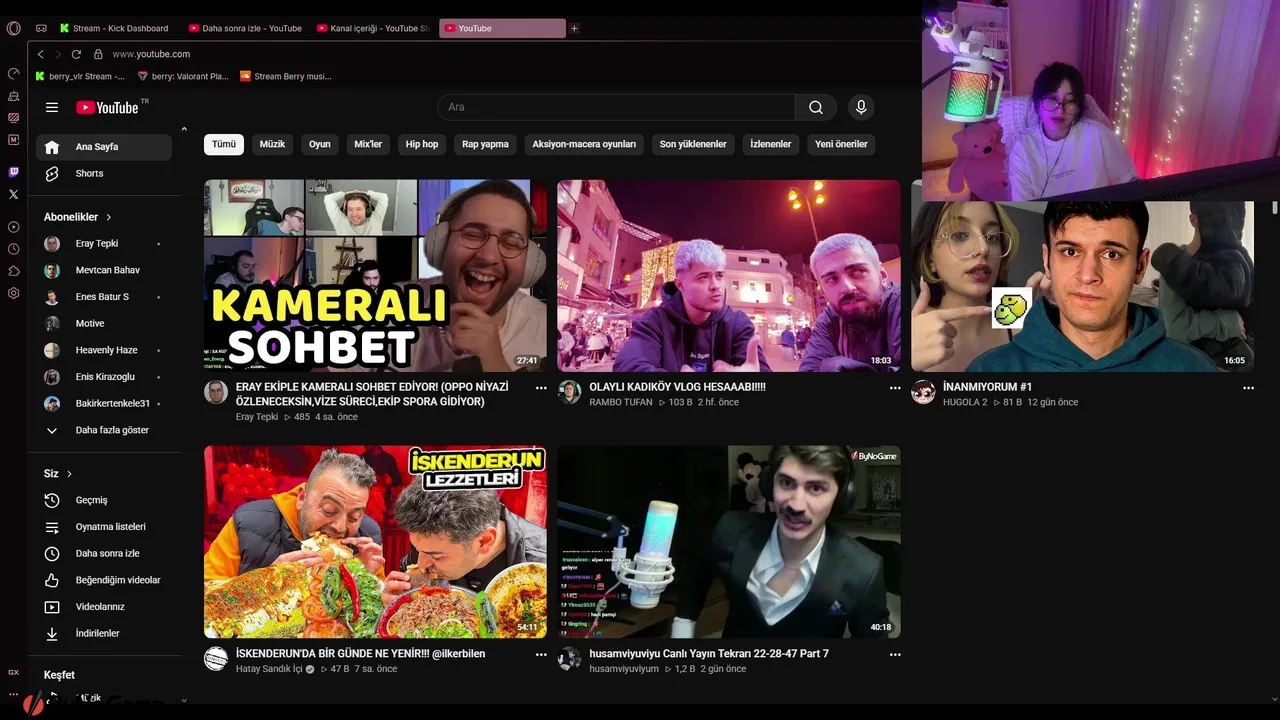This screenshot has width=1280, height=720.
Task: Click the Ara search input field
Action: (616, 107)
